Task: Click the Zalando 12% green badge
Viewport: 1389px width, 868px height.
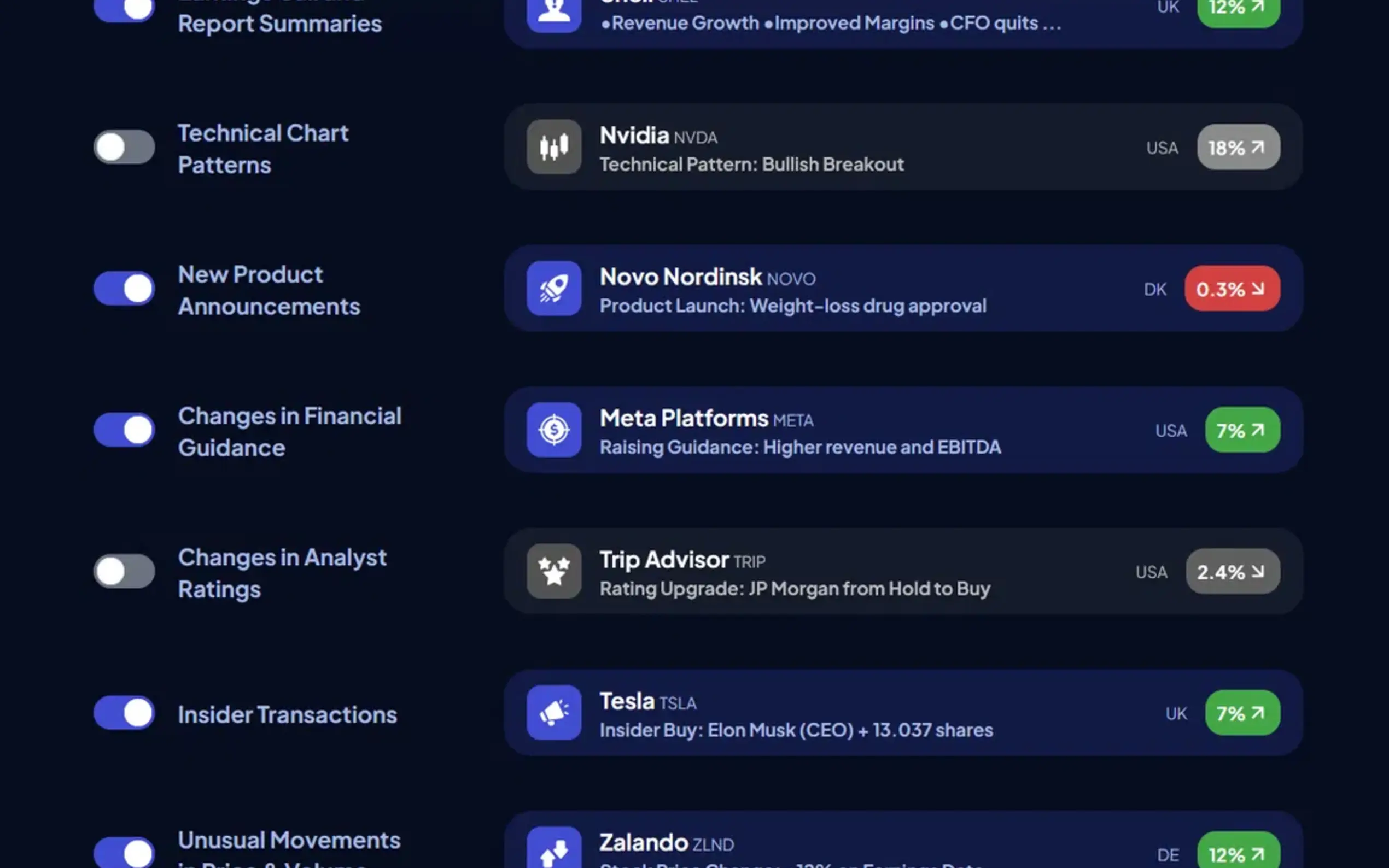Action: pyautogui.click(x=1238, y=854)
